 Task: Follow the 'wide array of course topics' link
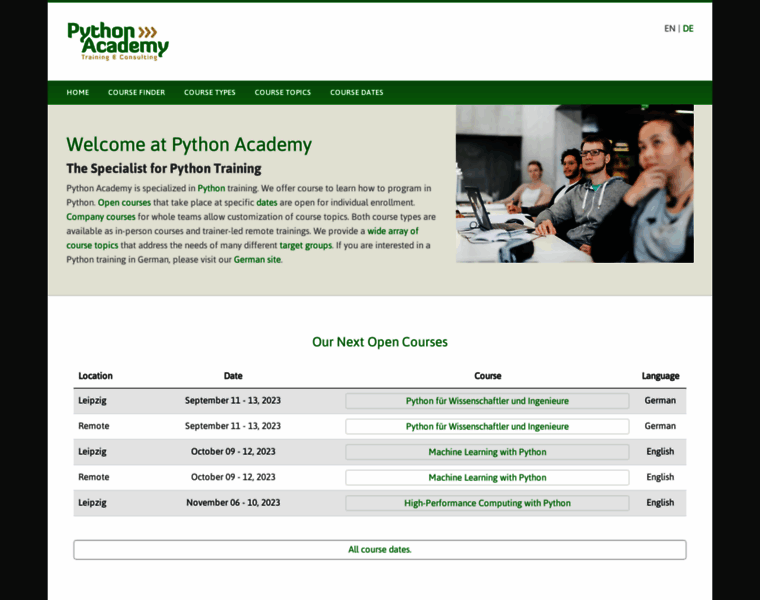click(393, 231)
